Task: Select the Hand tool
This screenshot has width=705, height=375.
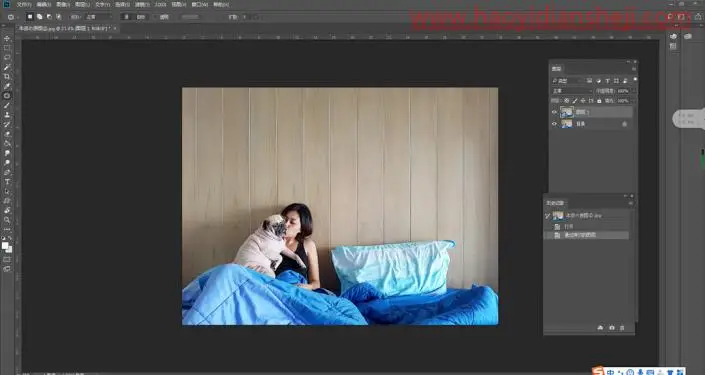Action: click(x=7, y=210)
